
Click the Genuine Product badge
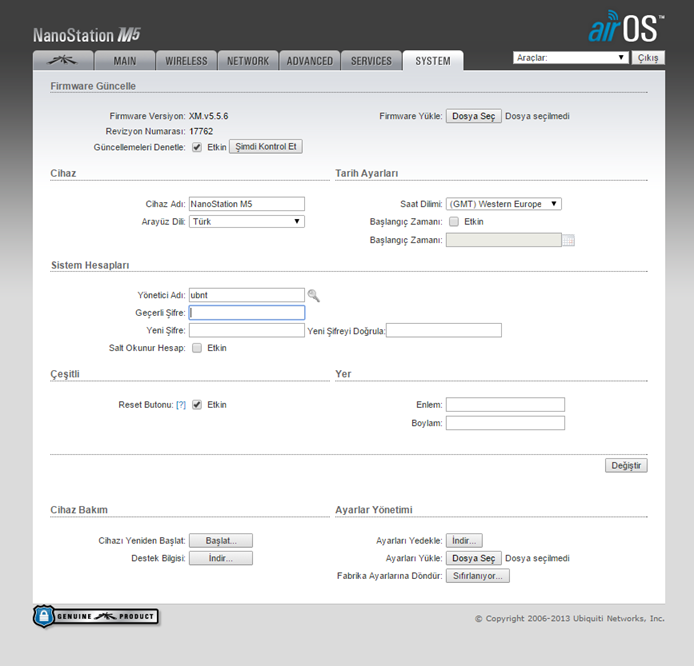[x=96, y=616]
